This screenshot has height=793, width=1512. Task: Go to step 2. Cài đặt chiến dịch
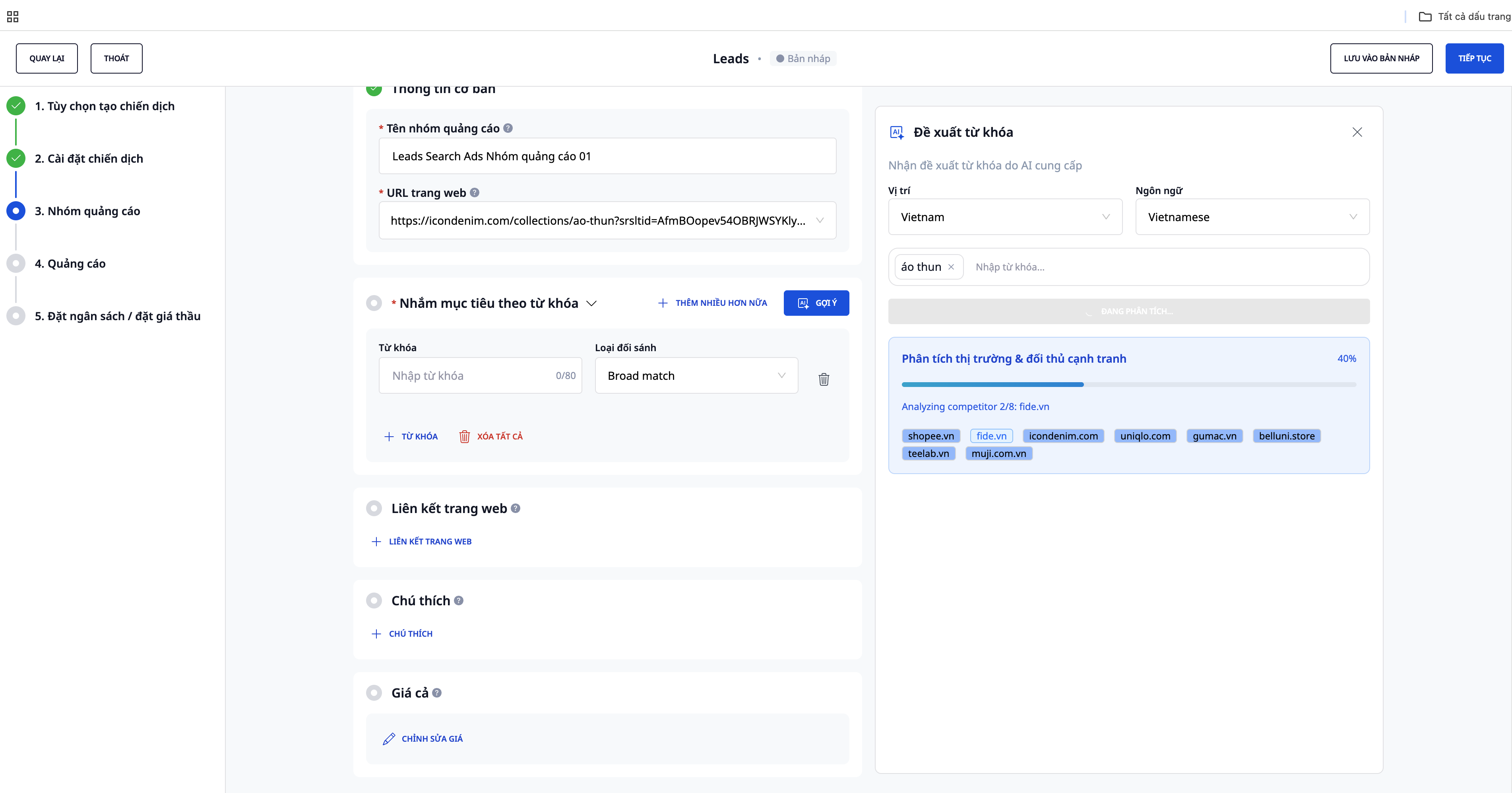89,159
